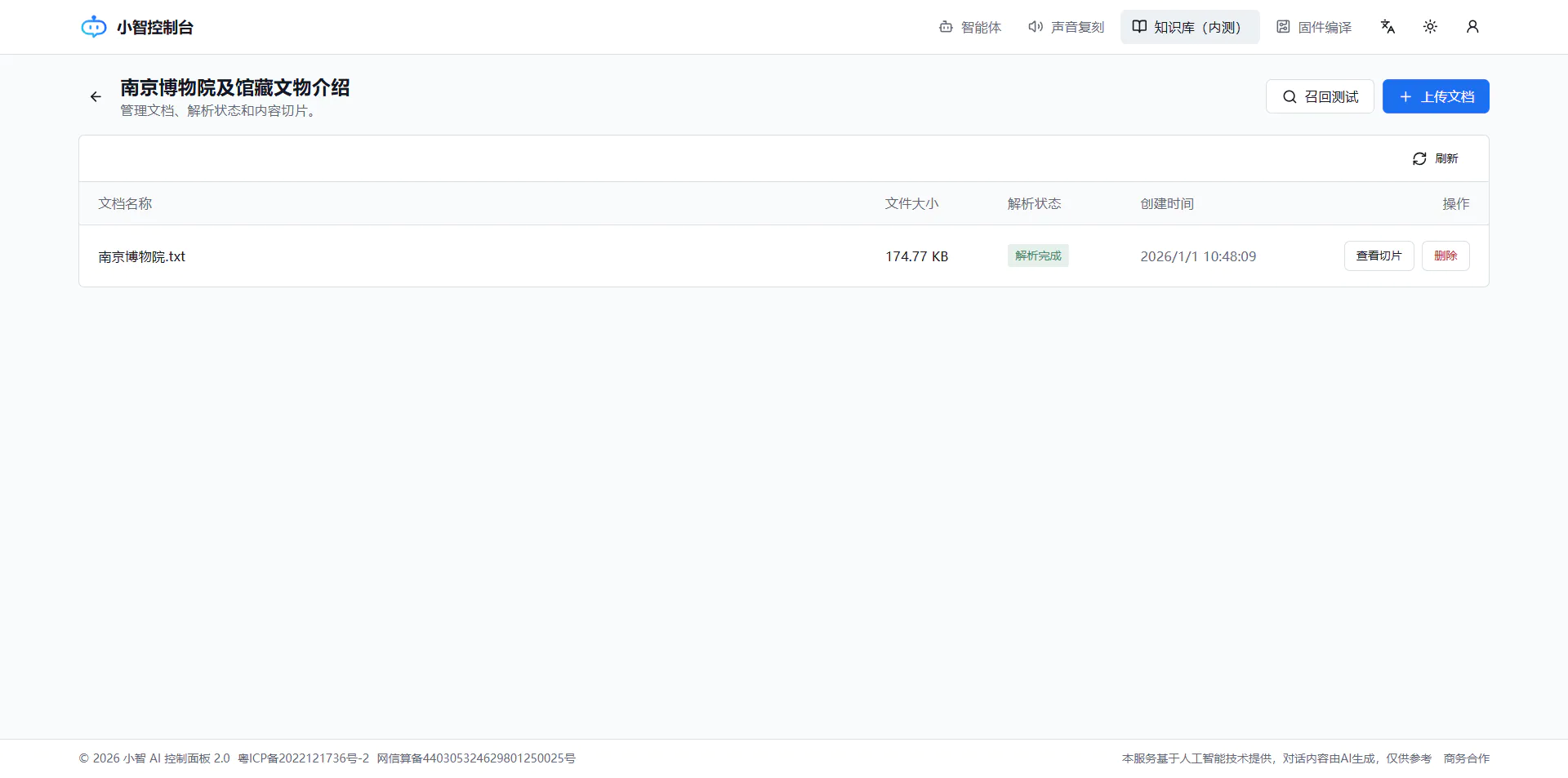Screen dimensions: 1568x778
Task: Click the 召回测试 button
Action: click(1320, 96)
